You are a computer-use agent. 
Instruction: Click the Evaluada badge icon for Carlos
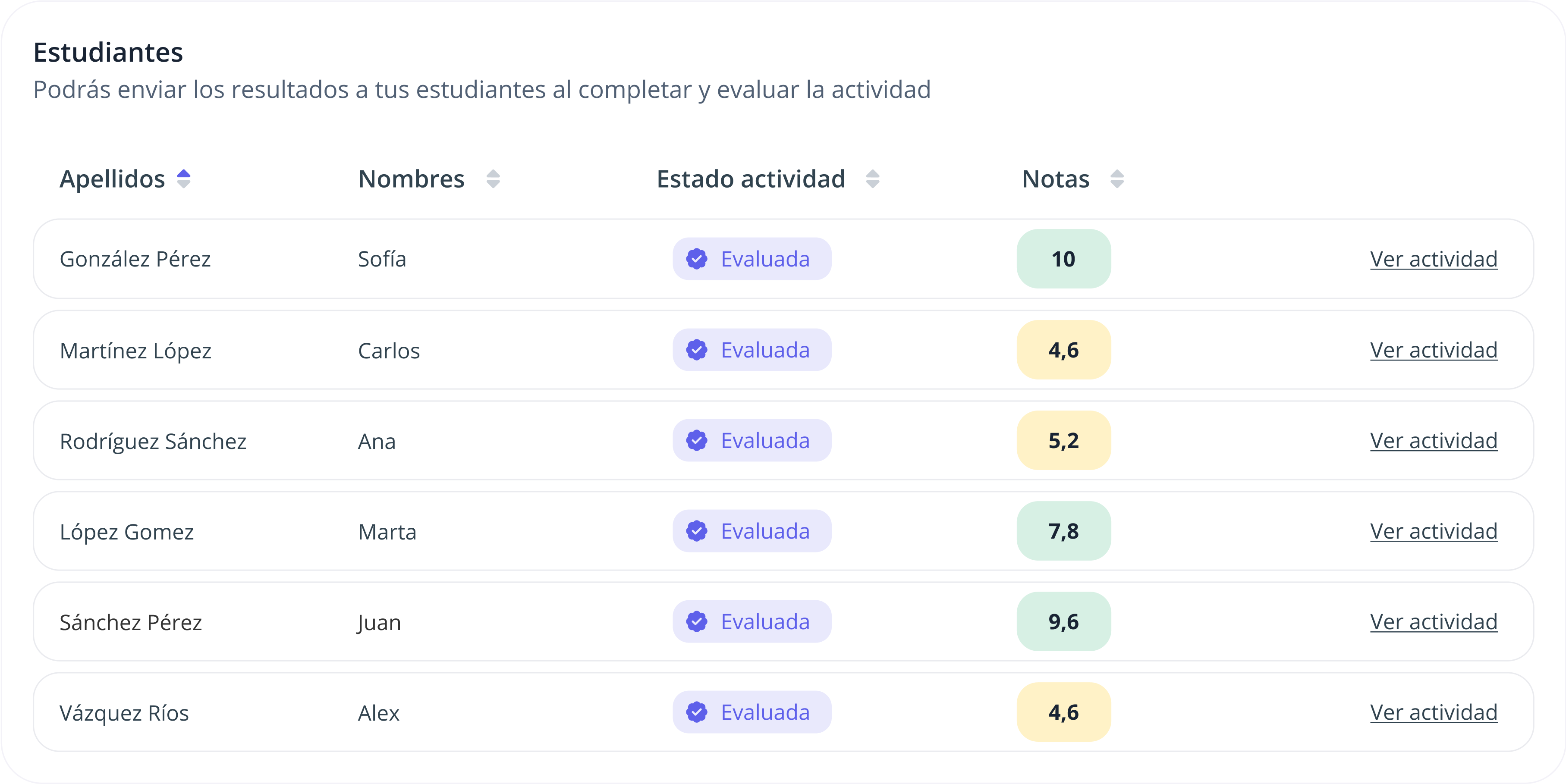click(697, 350)
